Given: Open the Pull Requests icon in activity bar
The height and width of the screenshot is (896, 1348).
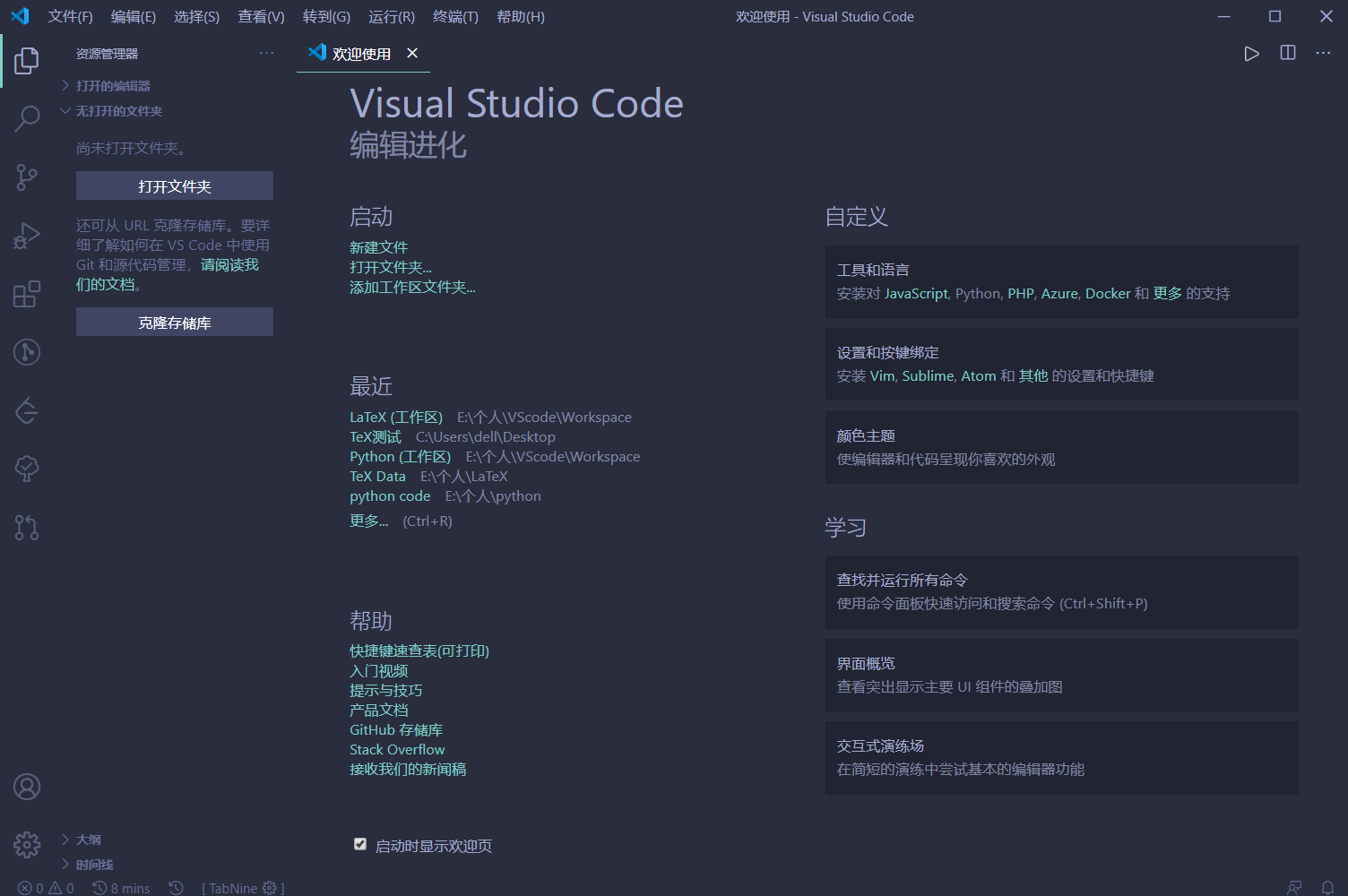Looking at the screenshot, I should point(27,527).
